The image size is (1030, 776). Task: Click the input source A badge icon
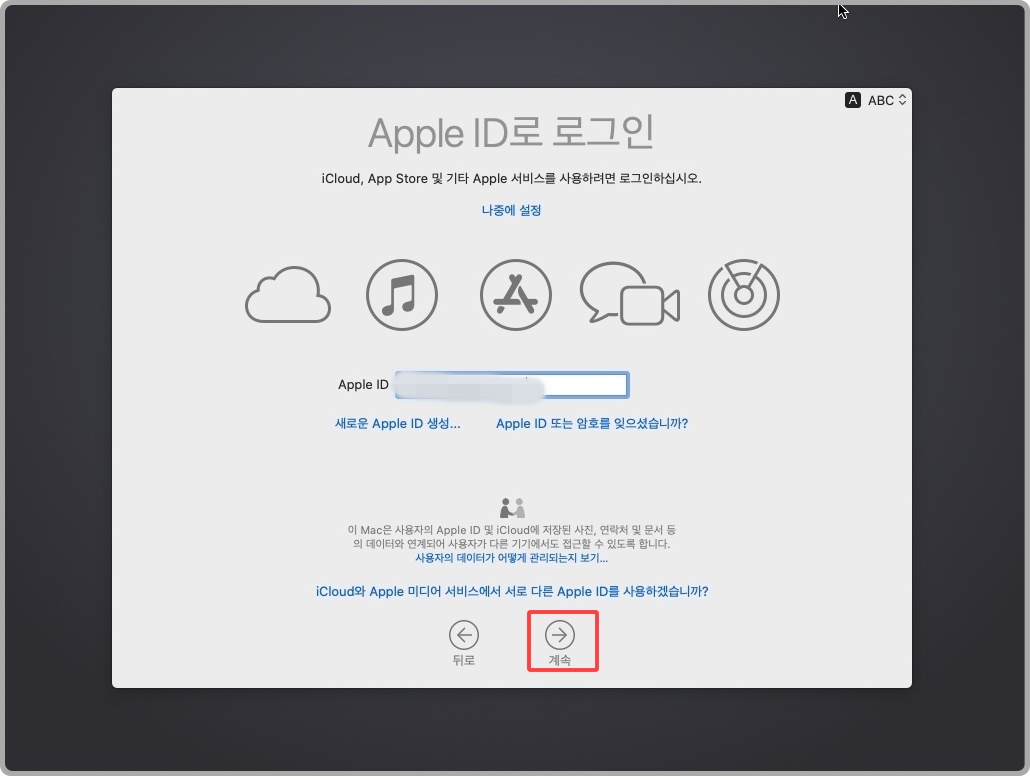[853, 100]
